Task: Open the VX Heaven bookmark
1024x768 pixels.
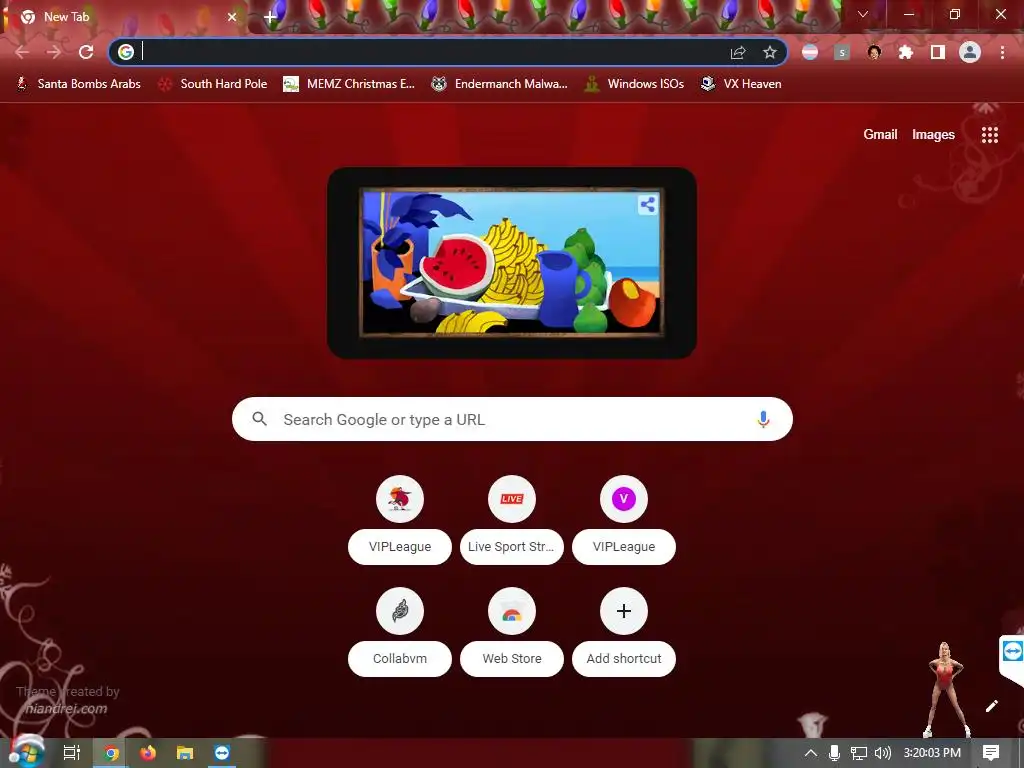Action: point(741,84)
